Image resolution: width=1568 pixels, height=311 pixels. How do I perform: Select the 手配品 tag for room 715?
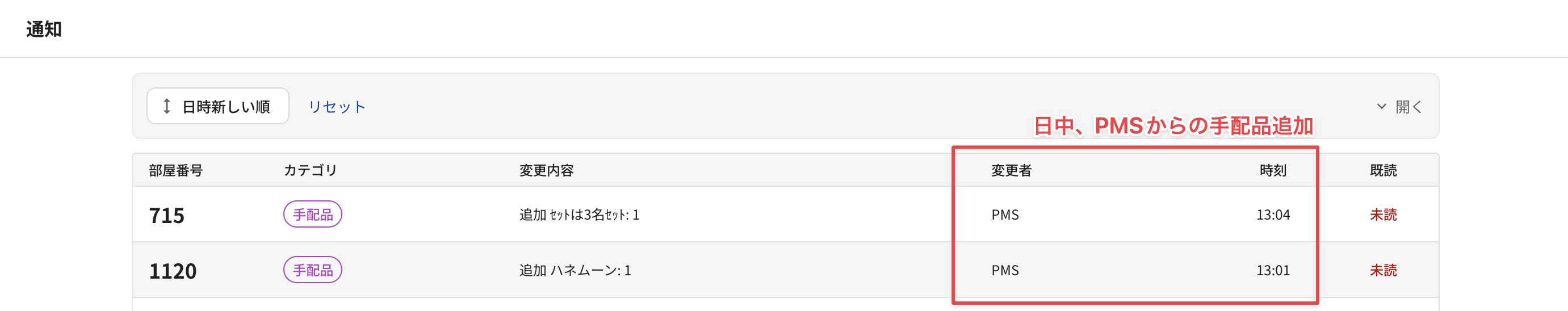pyautogui.click(x=313, y=214)
